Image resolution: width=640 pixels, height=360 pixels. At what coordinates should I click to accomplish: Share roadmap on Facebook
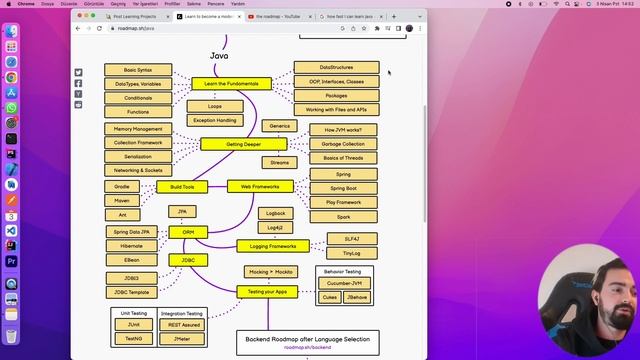[x=78, y=83]
